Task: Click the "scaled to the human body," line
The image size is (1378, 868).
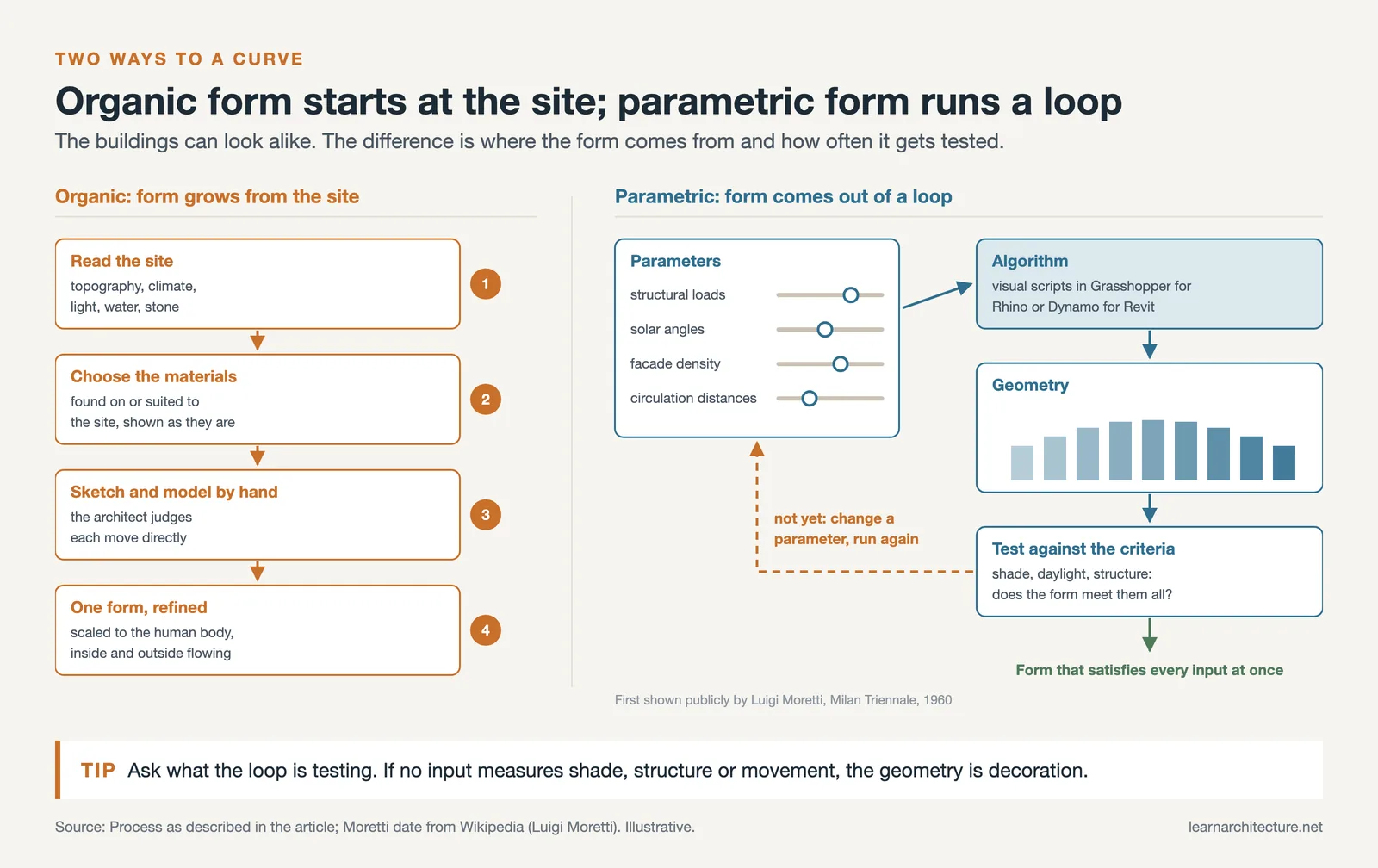Action: coord(152,632)
